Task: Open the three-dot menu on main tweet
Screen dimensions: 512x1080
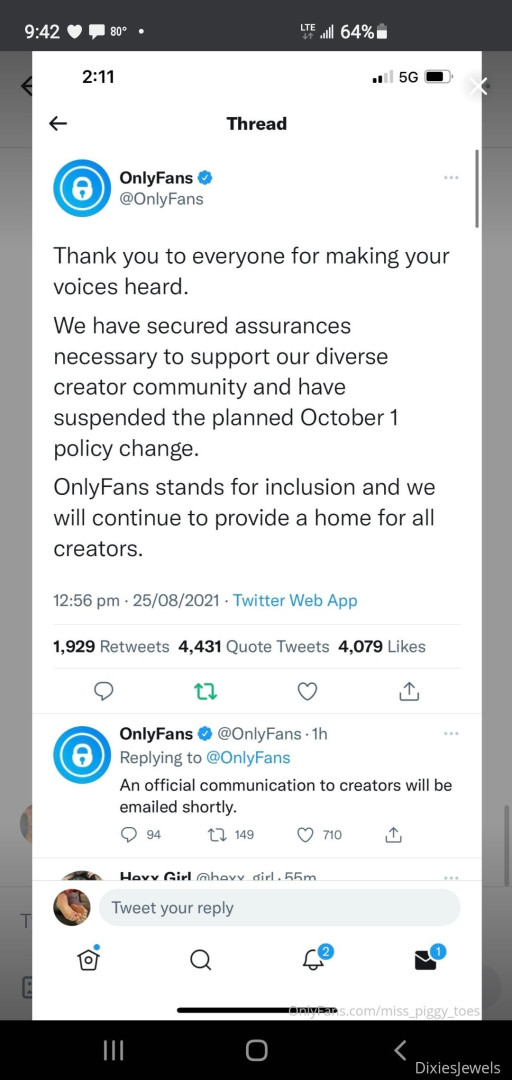Action: point(451,178)
